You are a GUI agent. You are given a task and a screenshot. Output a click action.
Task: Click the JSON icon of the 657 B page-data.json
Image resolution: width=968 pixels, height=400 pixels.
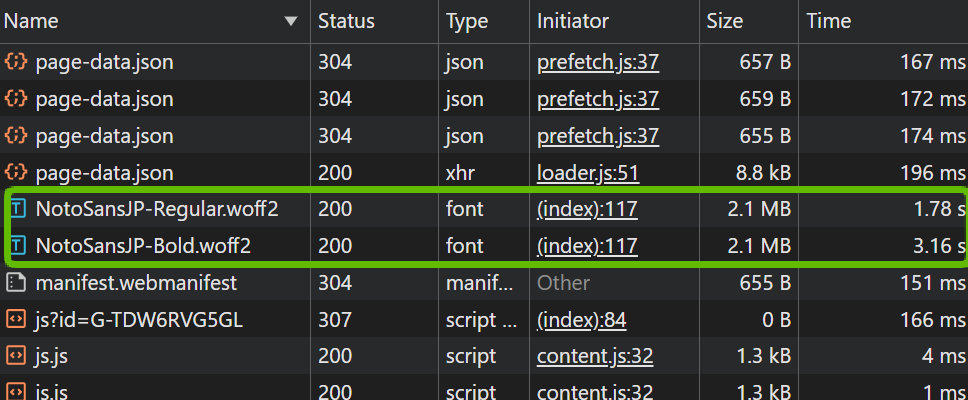pyautogui.click(x=15, y=62)
